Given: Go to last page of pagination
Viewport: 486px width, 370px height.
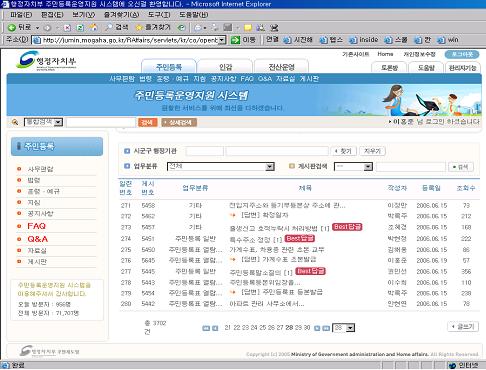Looking at the screenshot, I should click(326, 328).
